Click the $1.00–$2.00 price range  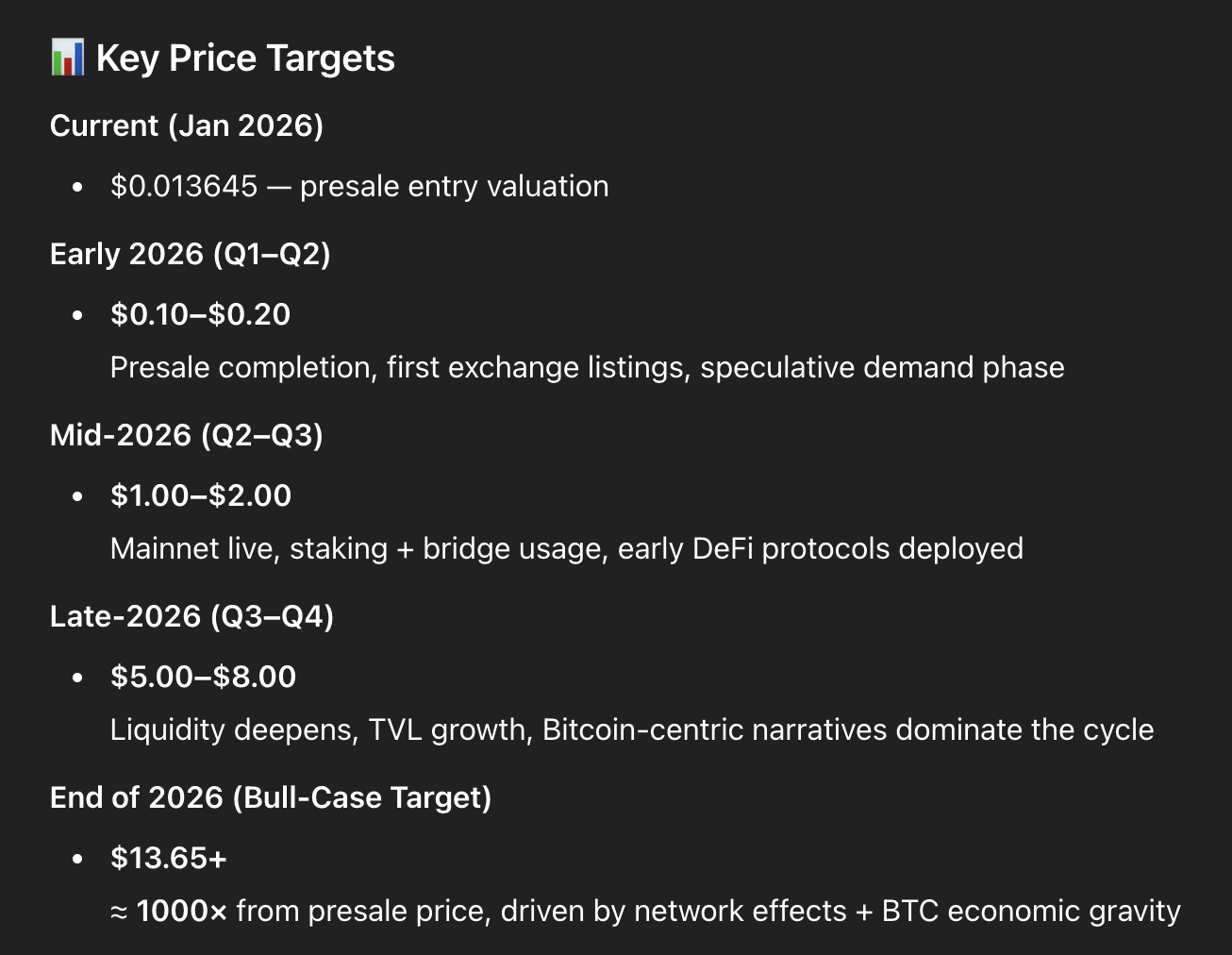(201, 495)
